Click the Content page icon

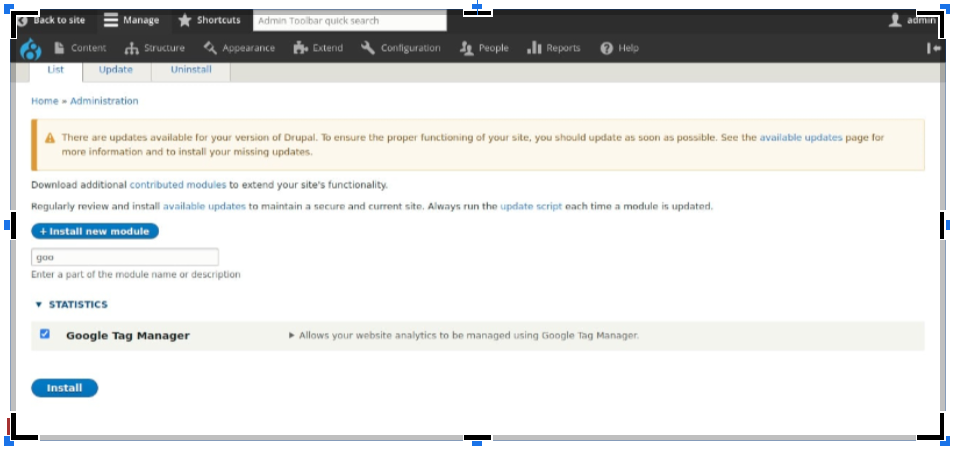pos(59,48)
